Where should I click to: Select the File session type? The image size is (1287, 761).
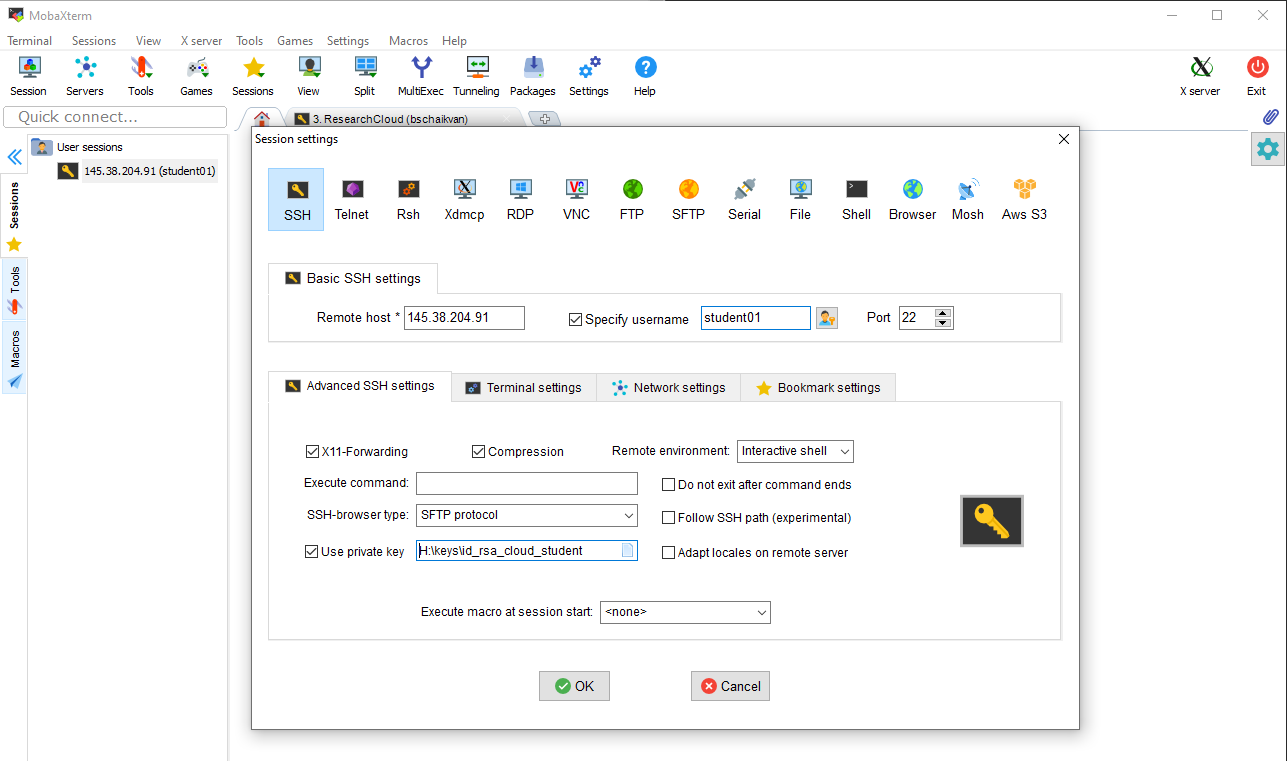(800, 199)
